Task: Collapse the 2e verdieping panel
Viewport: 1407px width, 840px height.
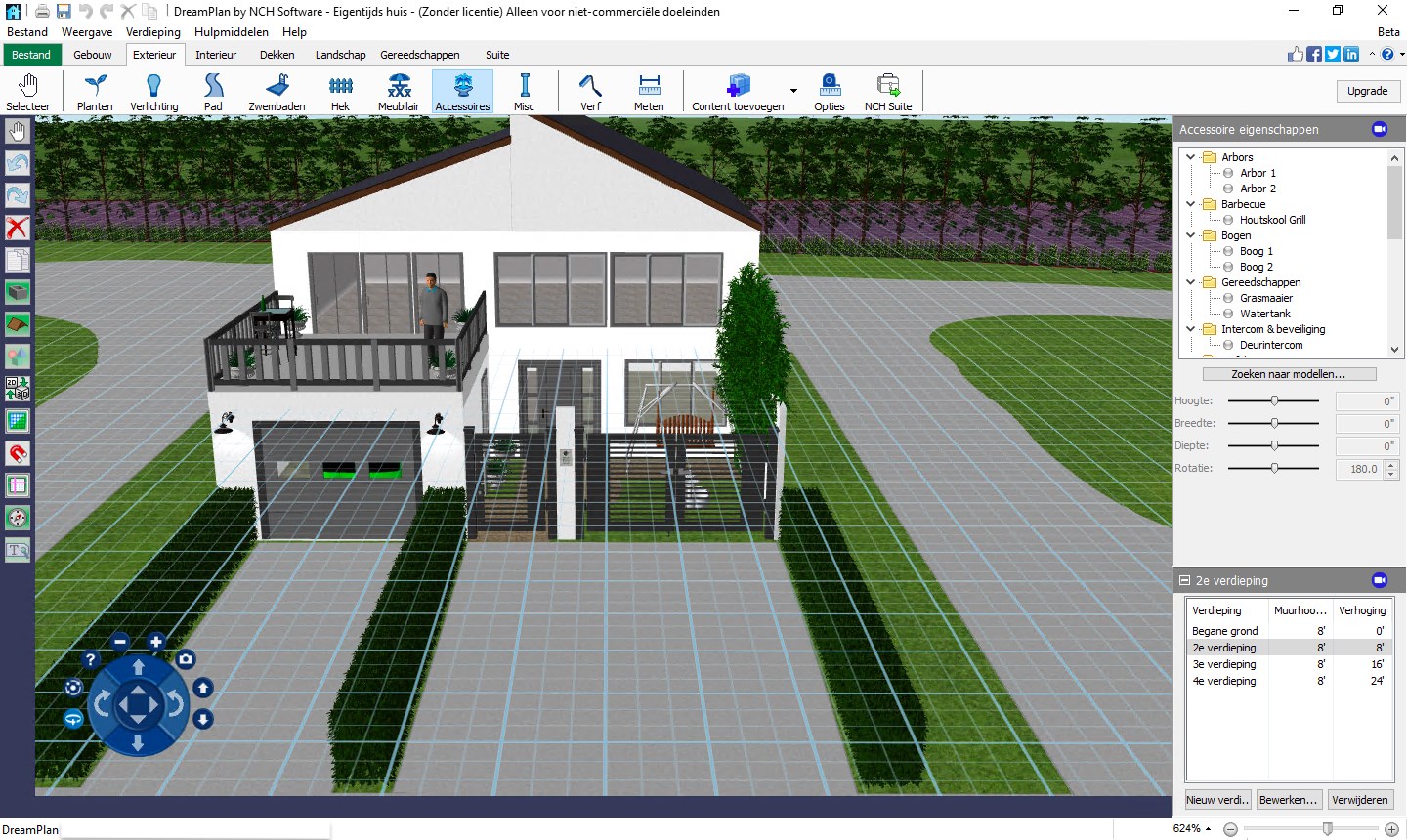Action: coord(1183,579)
